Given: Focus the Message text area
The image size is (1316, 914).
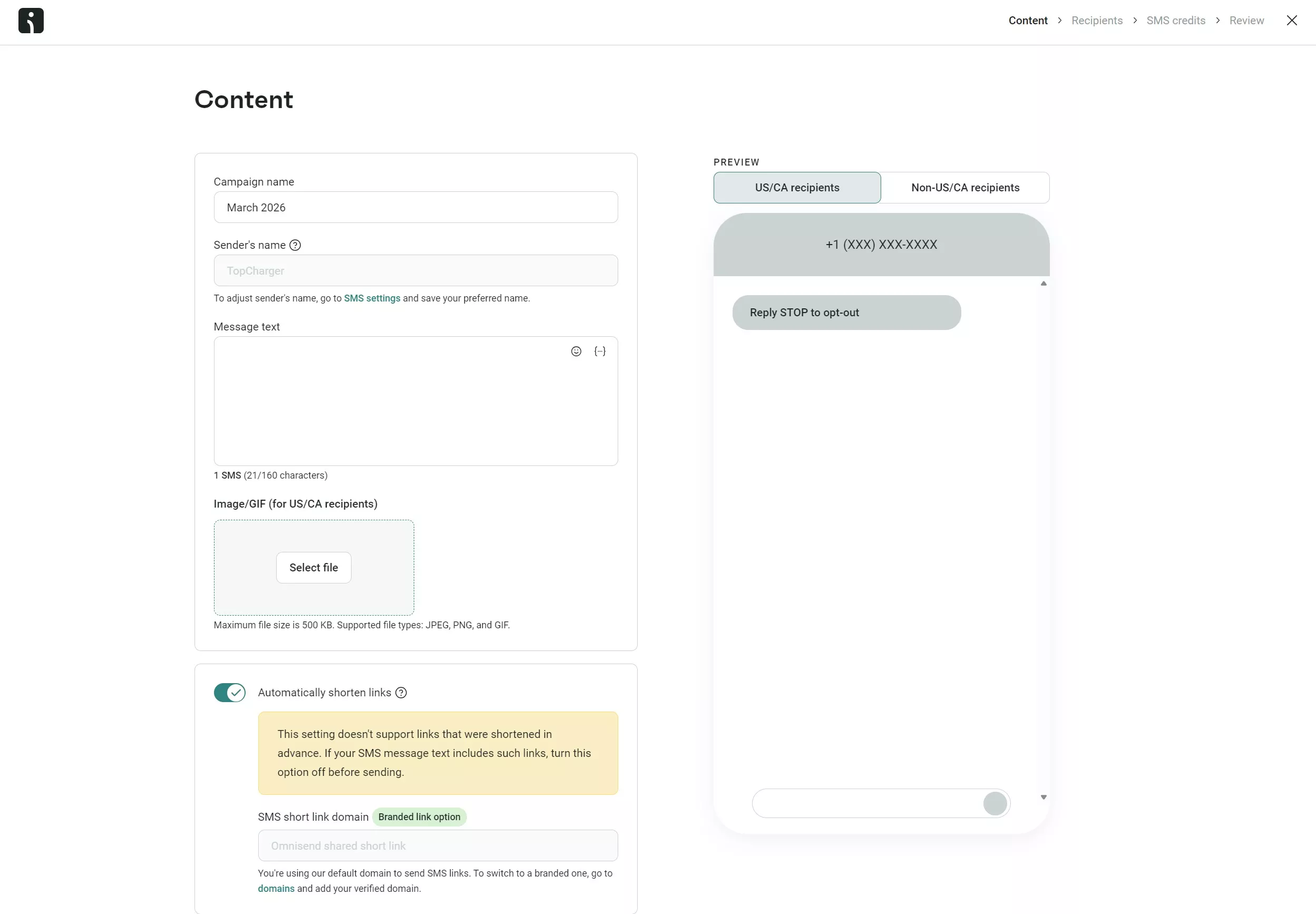Looking at the screenshot, I should pyautogui.click(x=416, y=402).
